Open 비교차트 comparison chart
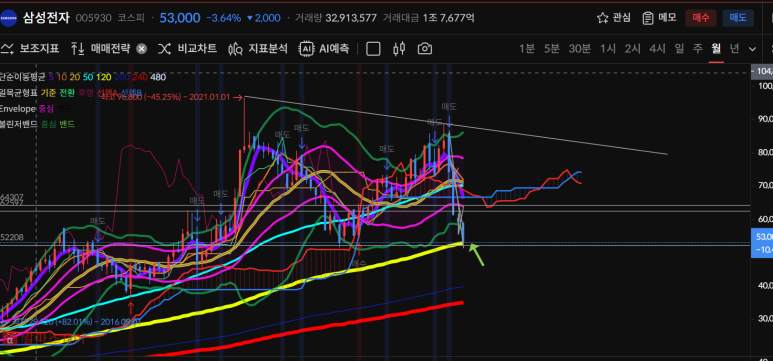This screenshot has width=773, height=361. pos(187,48)
